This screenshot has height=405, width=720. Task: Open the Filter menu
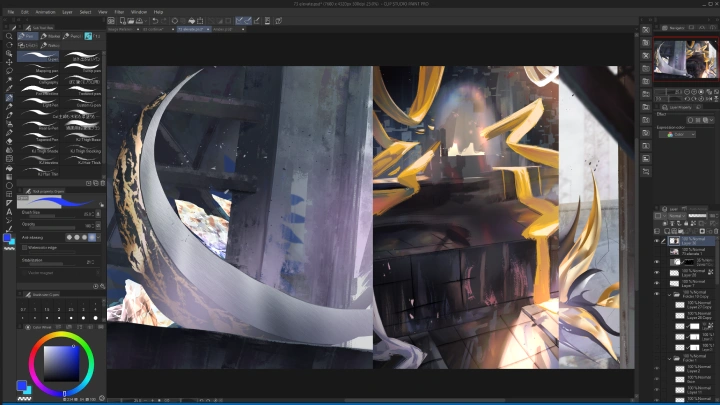119,12
